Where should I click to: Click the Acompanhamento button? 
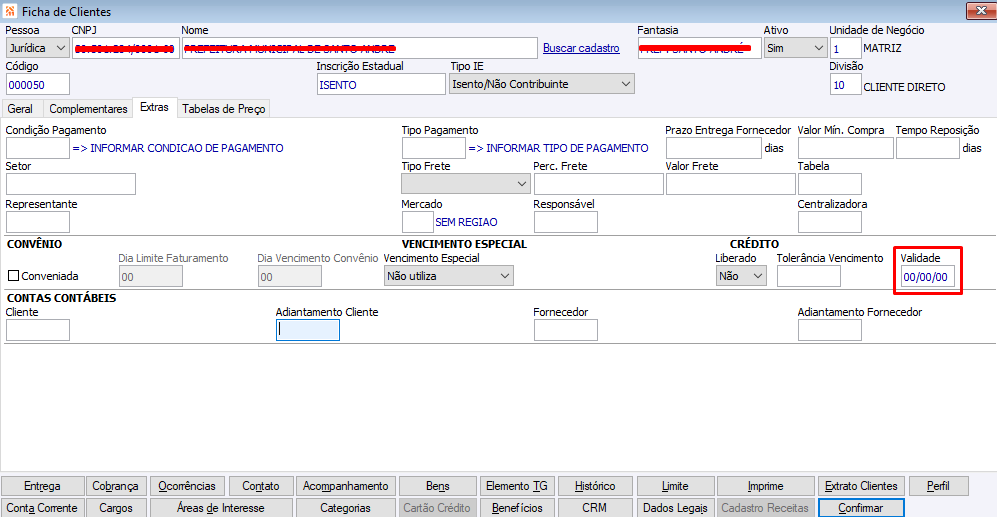pos(346,486)
